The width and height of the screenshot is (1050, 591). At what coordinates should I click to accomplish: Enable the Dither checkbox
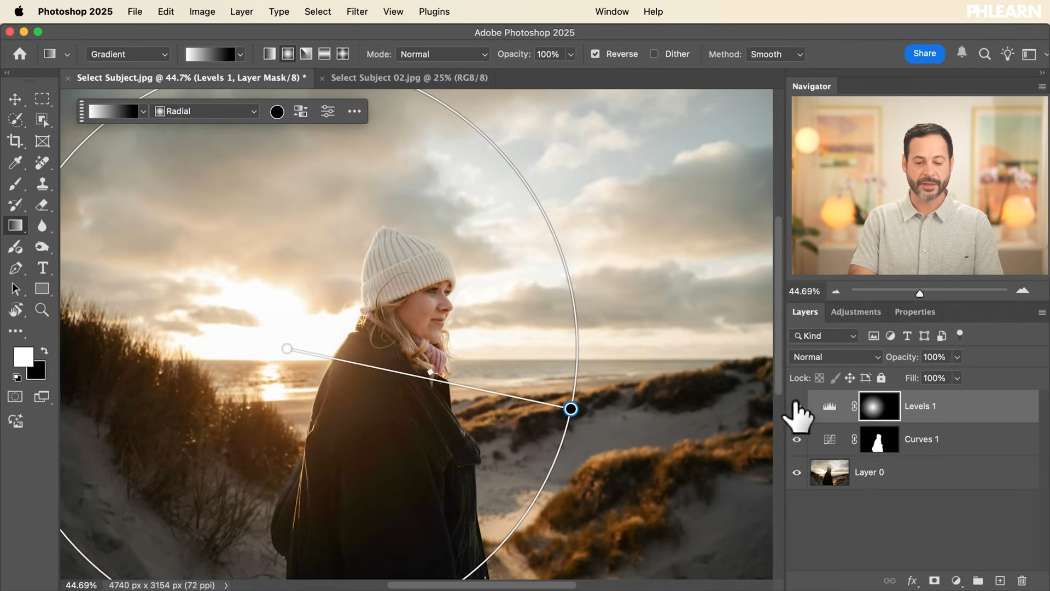(x=654, y=54)
